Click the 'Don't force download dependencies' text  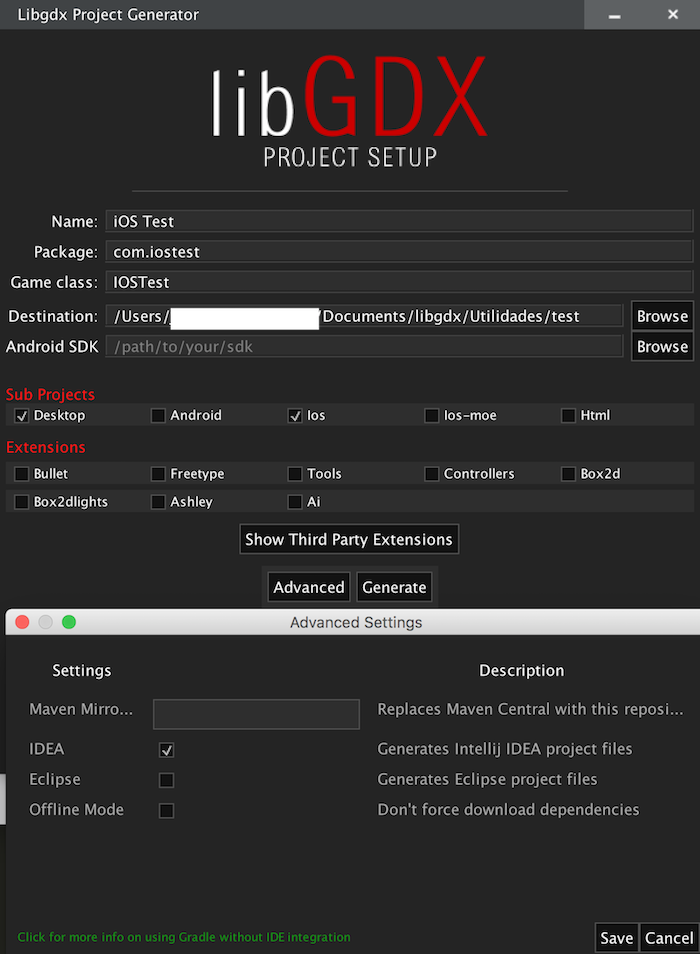click(508, 810)
